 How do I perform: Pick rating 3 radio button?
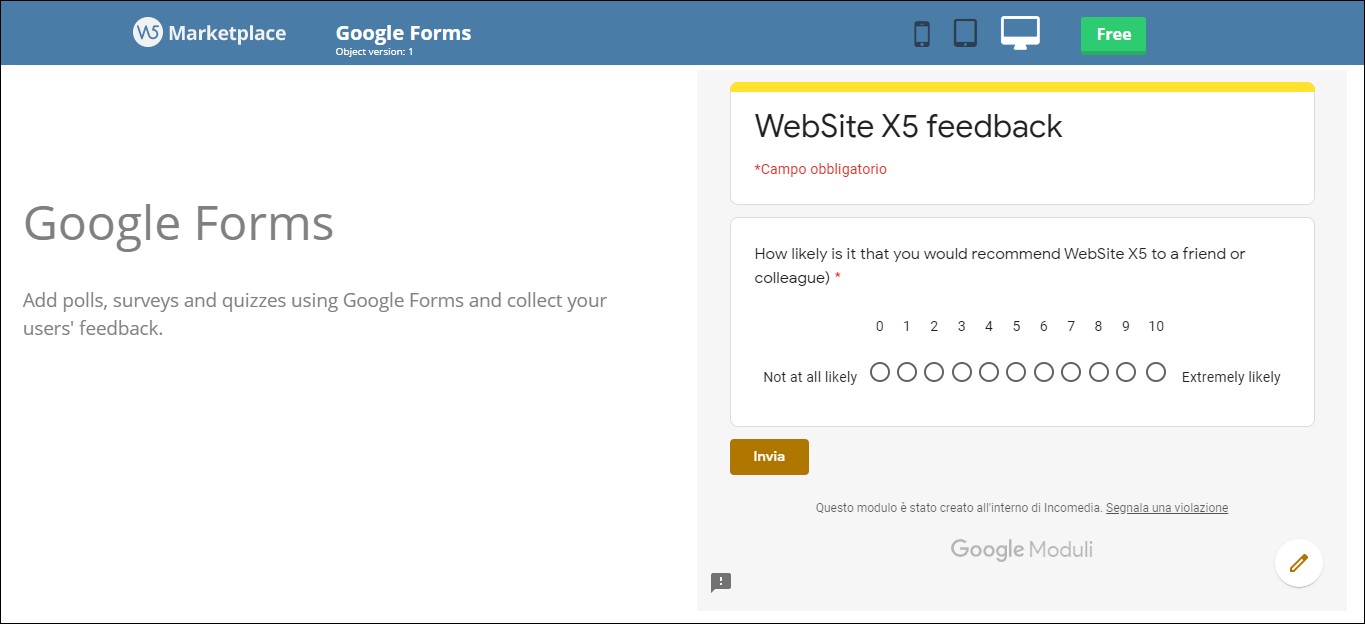(962, 372)
